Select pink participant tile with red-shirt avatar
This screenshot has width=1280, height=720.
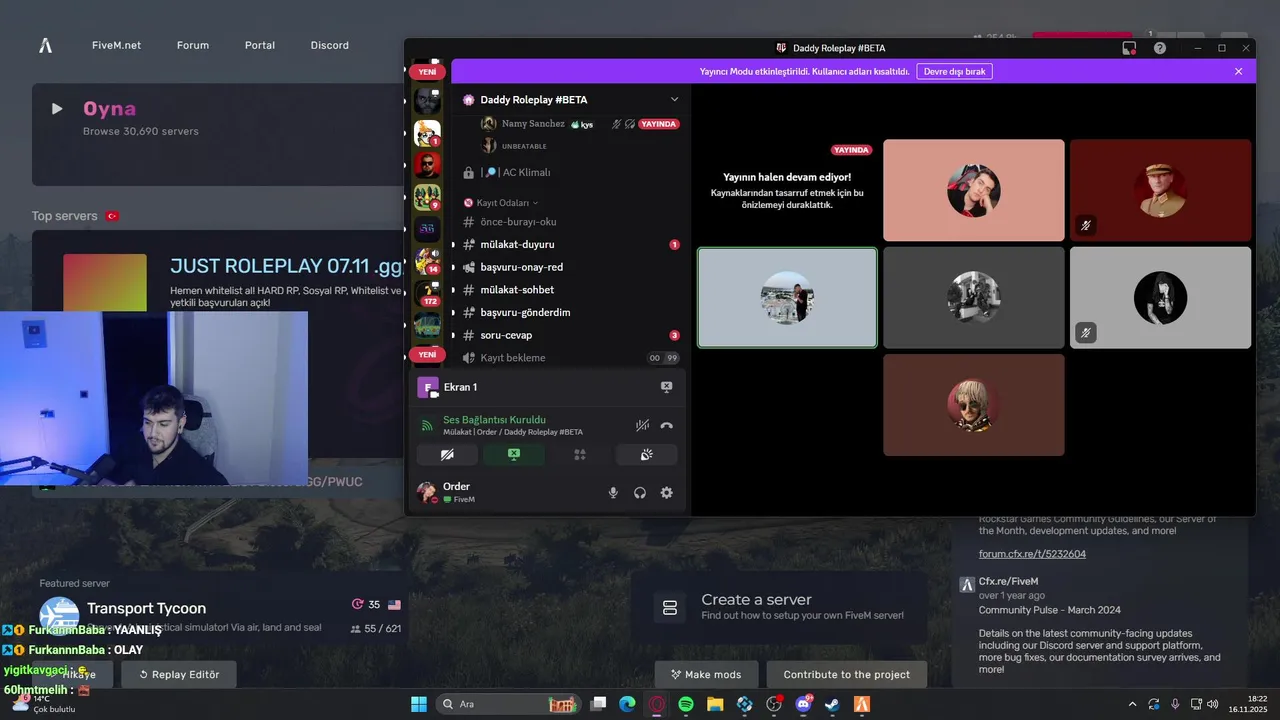pos(974,190)
